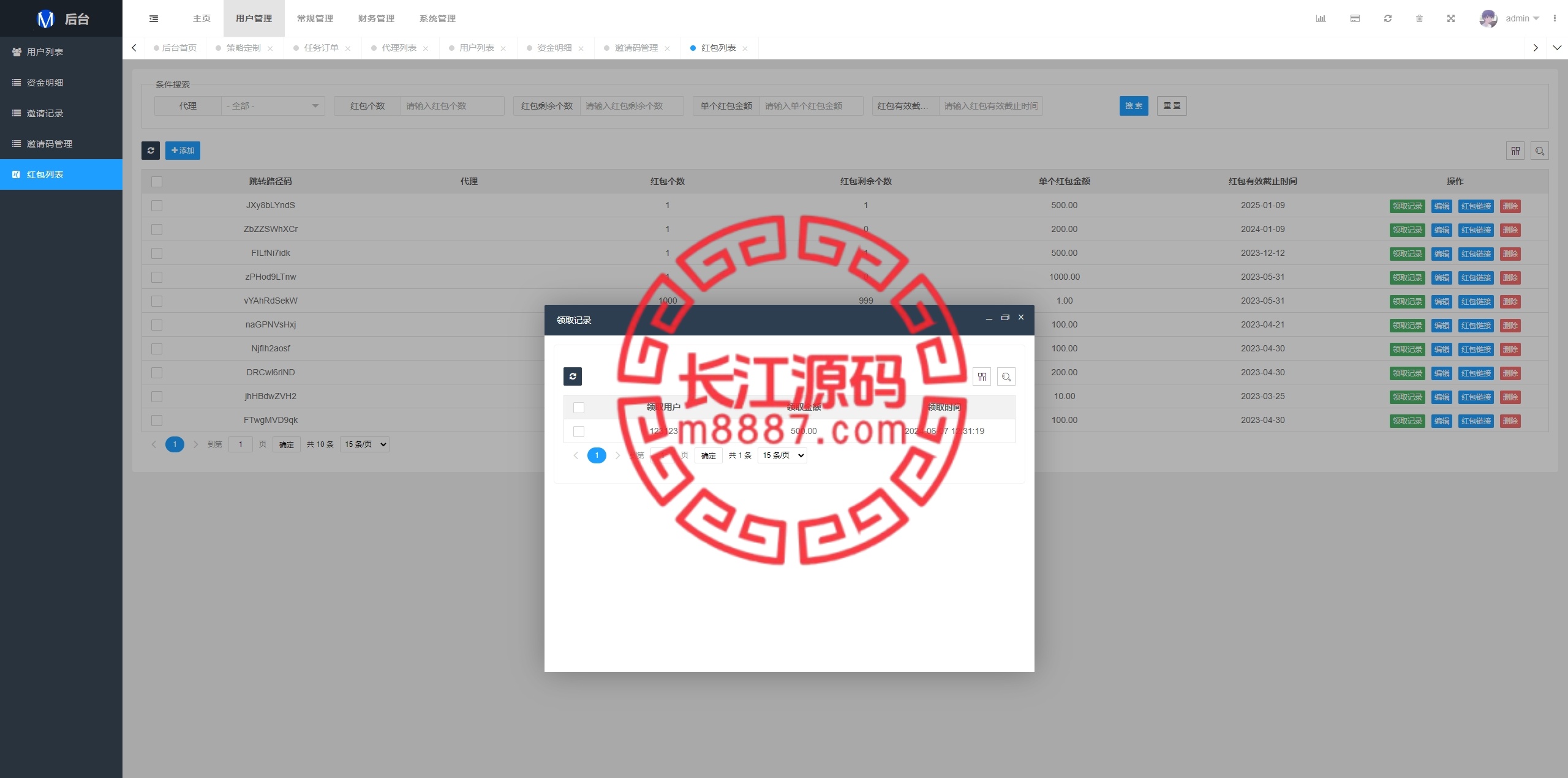
Task: Check the row JXy8bLYndS
Action: click(x=157, y=206)
